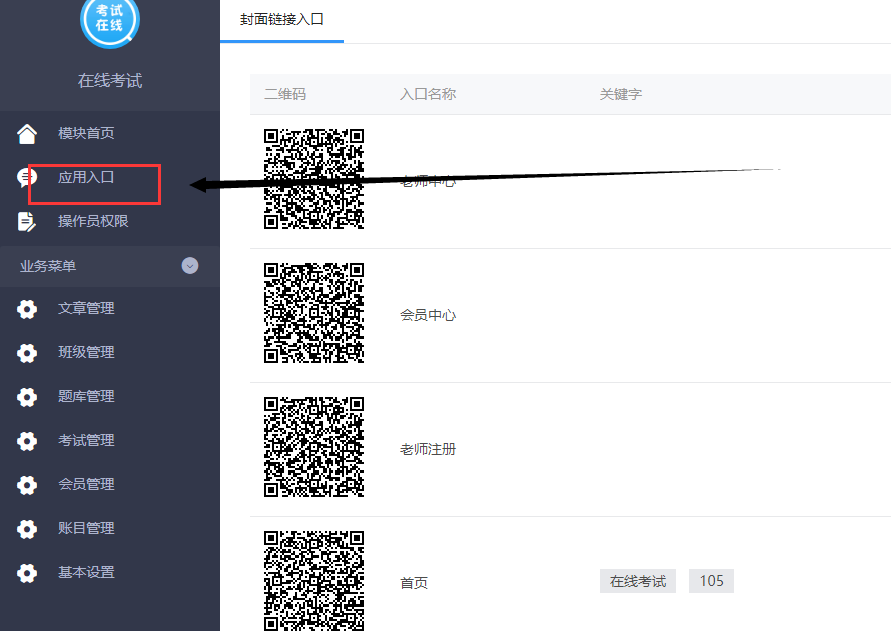Click the 入口名称 column header

pyautogui.click(x=428, y=94)
